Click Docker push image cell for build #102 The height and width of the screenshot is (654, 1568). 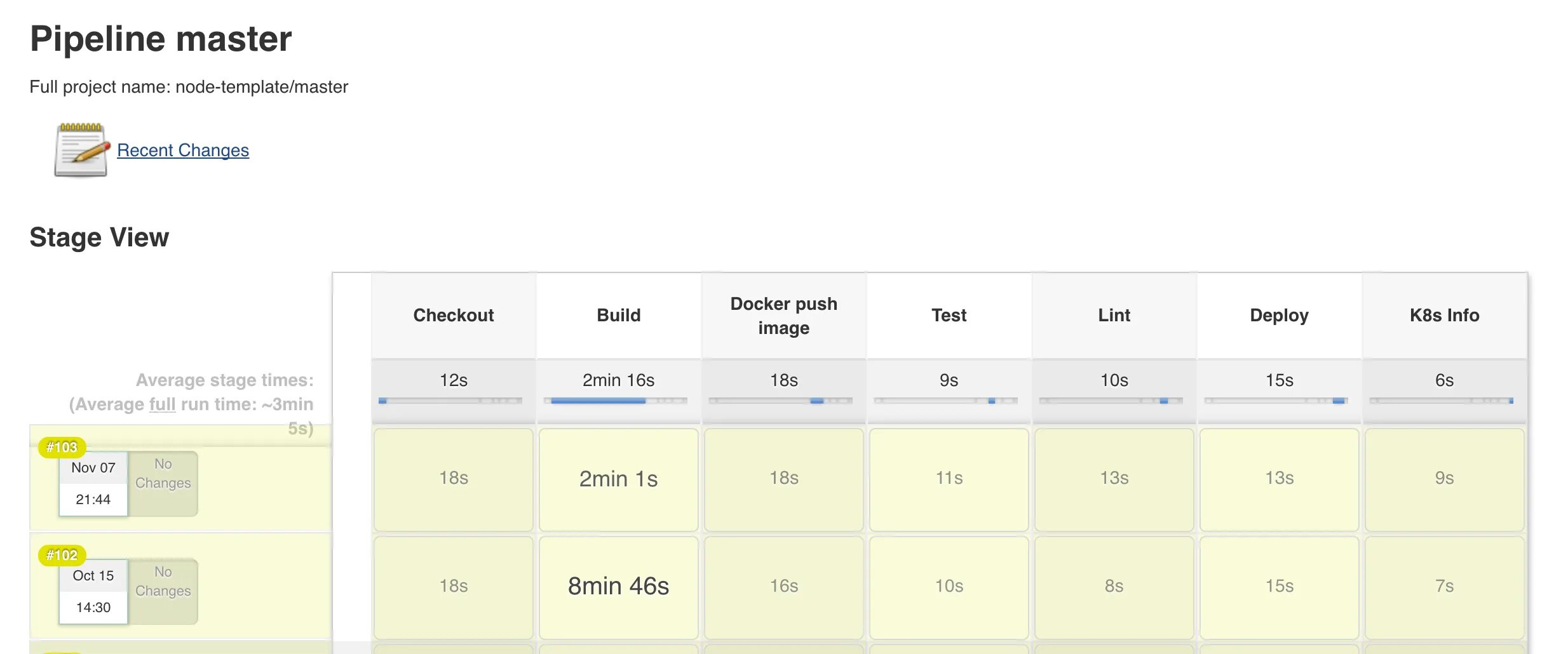tap(783, 587)
